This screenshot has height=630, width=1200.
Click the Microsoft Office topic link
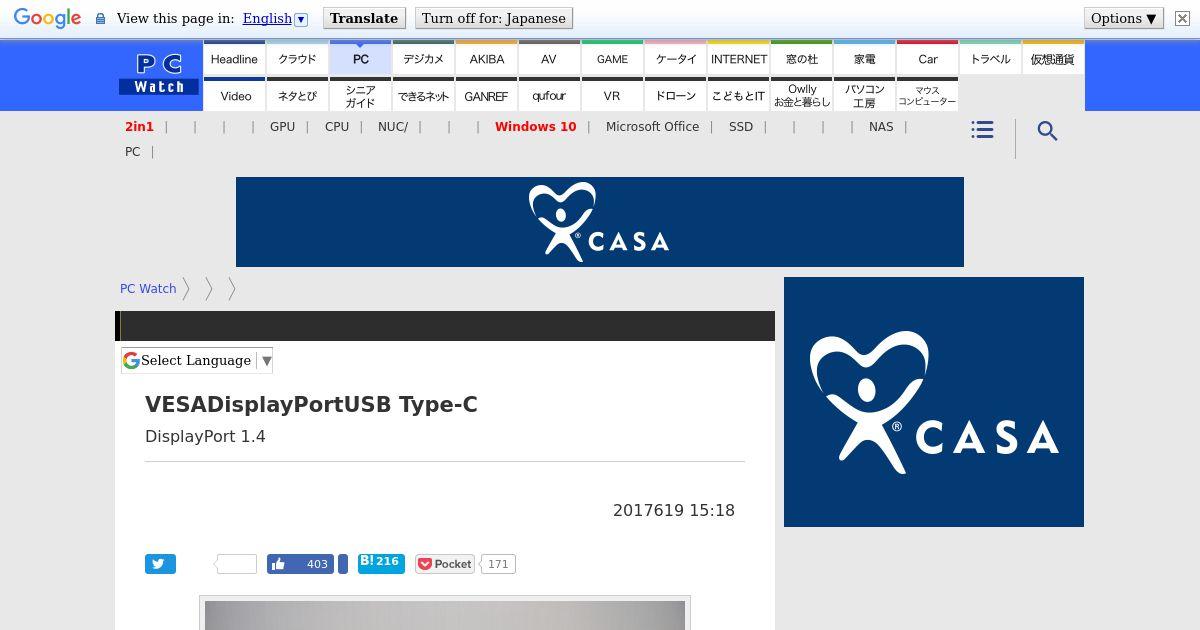coord(652,126)
